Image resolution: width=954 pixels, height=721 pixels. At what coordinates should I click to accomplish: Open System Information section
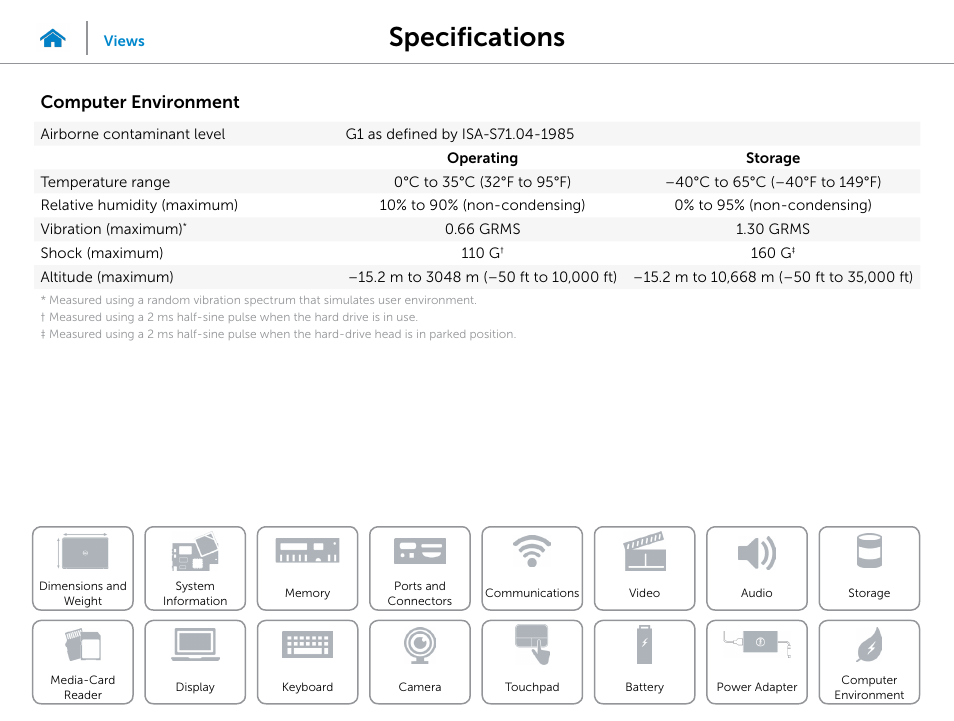(195, 568)
